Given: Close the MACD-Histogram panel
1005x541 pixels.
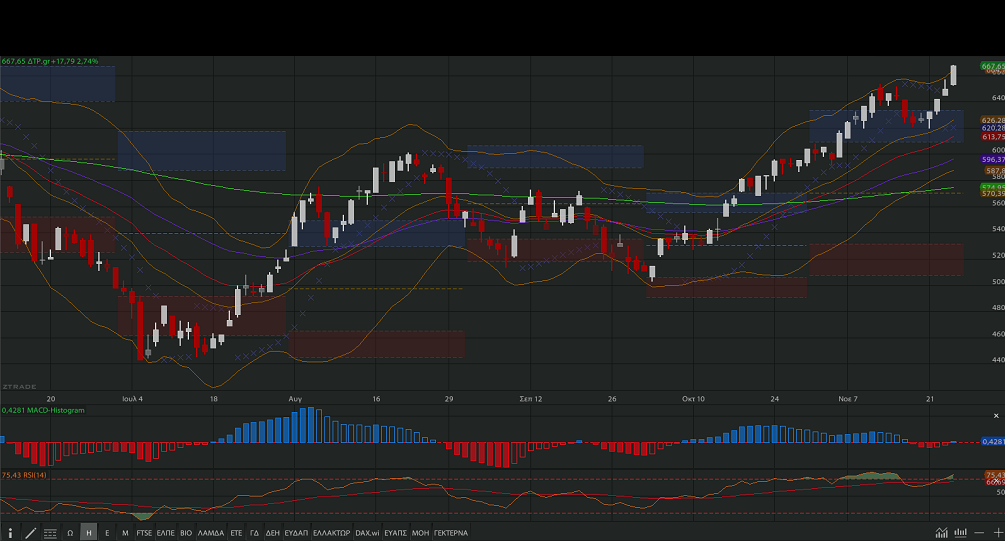Looking at the screenshot, I should 996,416.
